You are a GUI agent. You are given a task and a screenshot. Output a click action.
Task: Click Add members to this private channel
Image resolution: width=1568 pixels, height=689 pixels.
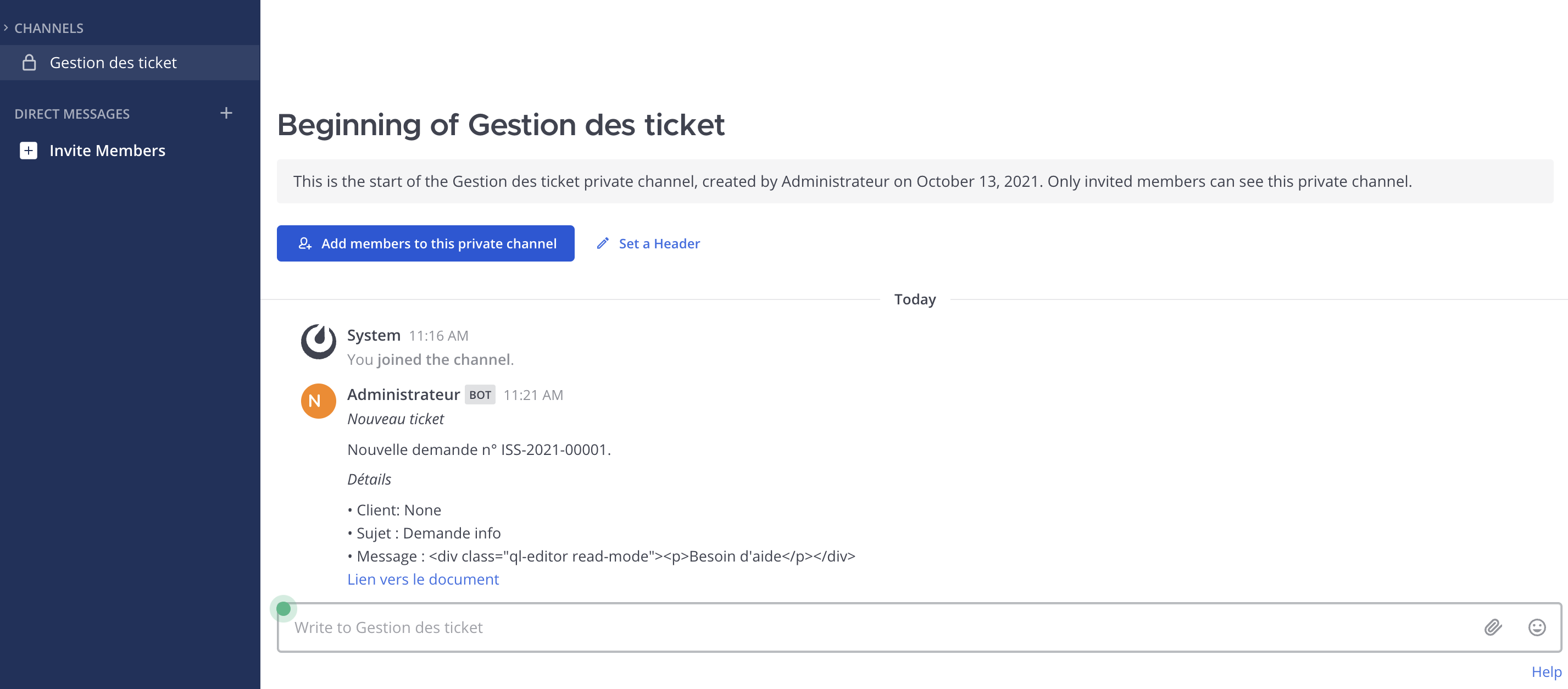point(425,243)
